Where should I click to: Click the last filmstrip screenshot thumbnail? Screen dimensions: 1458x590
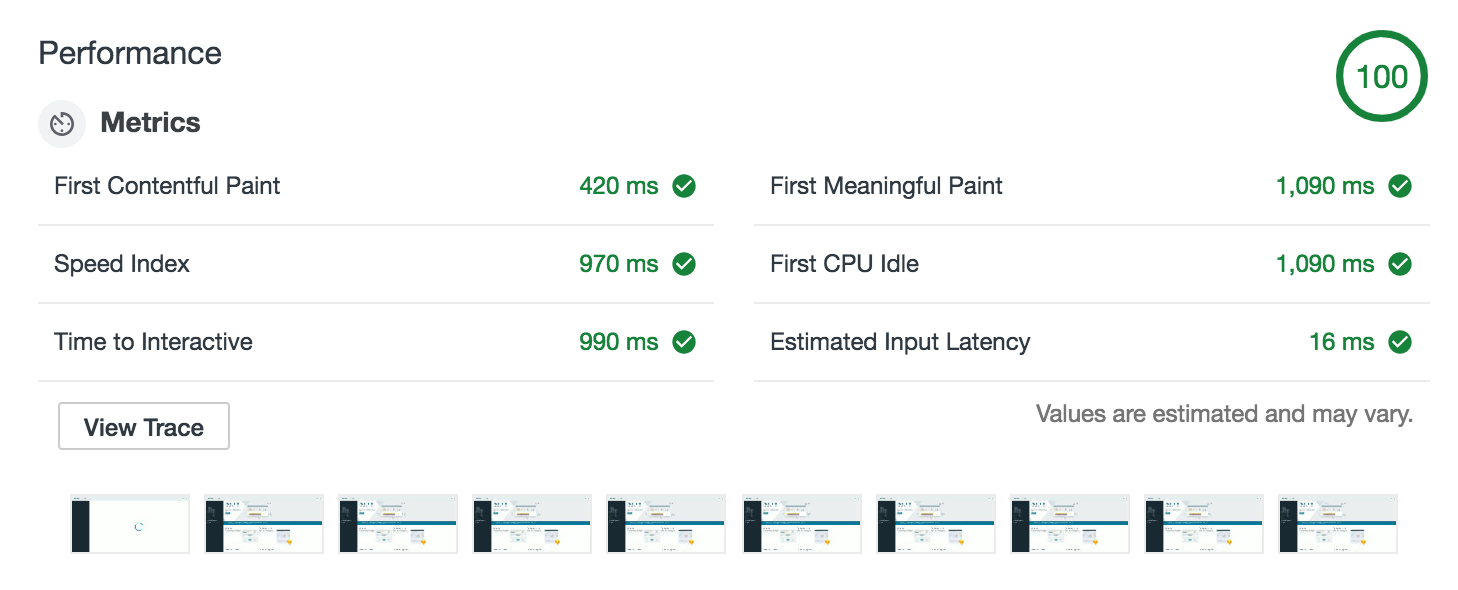tap(1338, 523)
